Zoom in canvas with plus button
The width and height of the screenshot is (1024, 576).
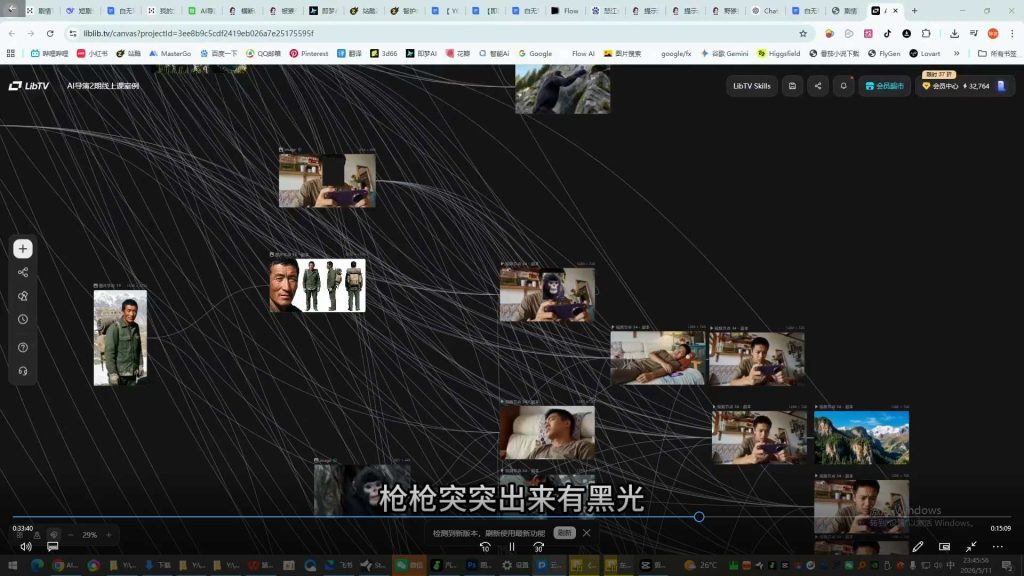pyautogui.click(x=108, y=535)
